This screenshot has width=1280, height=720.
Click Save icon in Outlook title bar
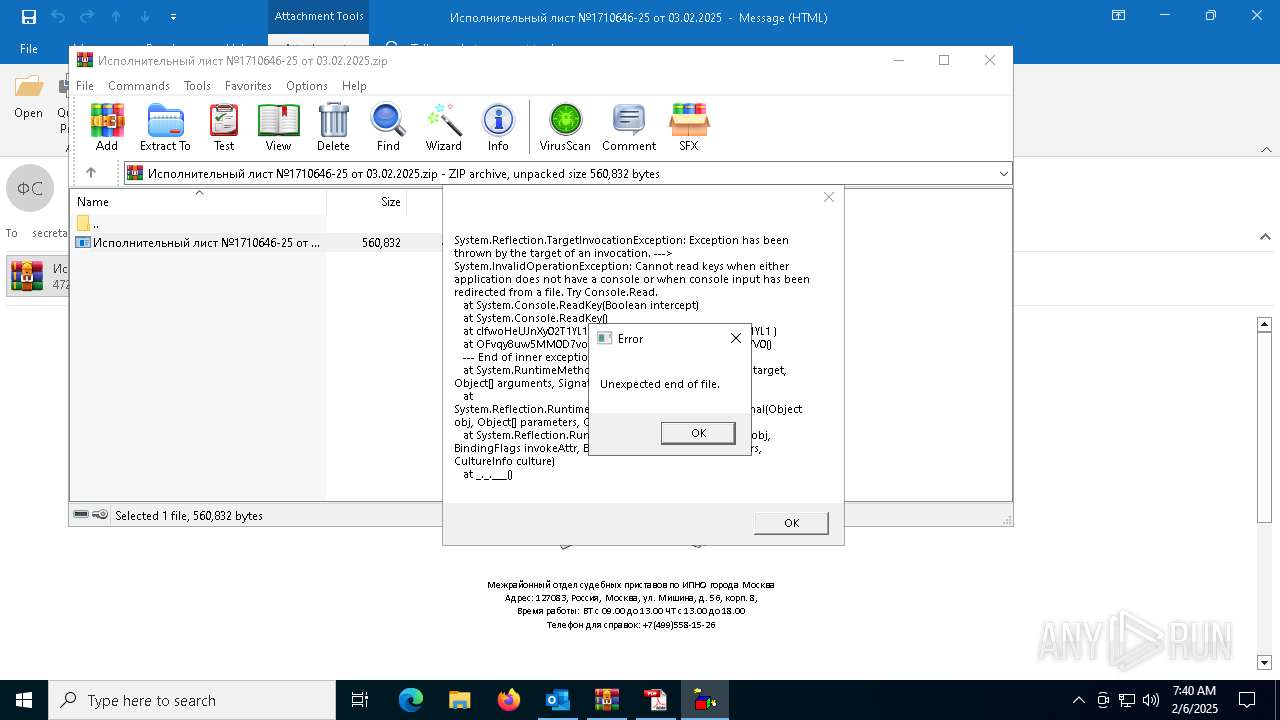click(29, 16)
